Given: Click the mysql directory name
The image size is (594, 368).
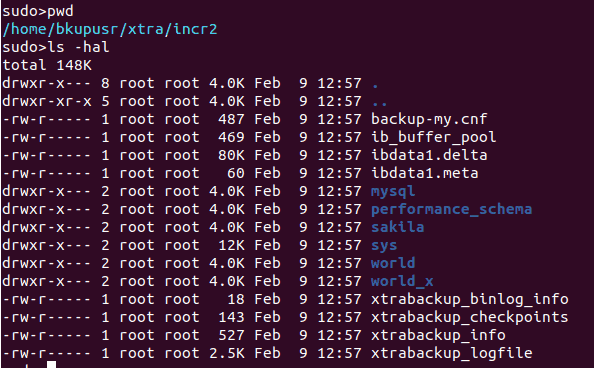Looking at the screenshot, I should click(393, 191).
